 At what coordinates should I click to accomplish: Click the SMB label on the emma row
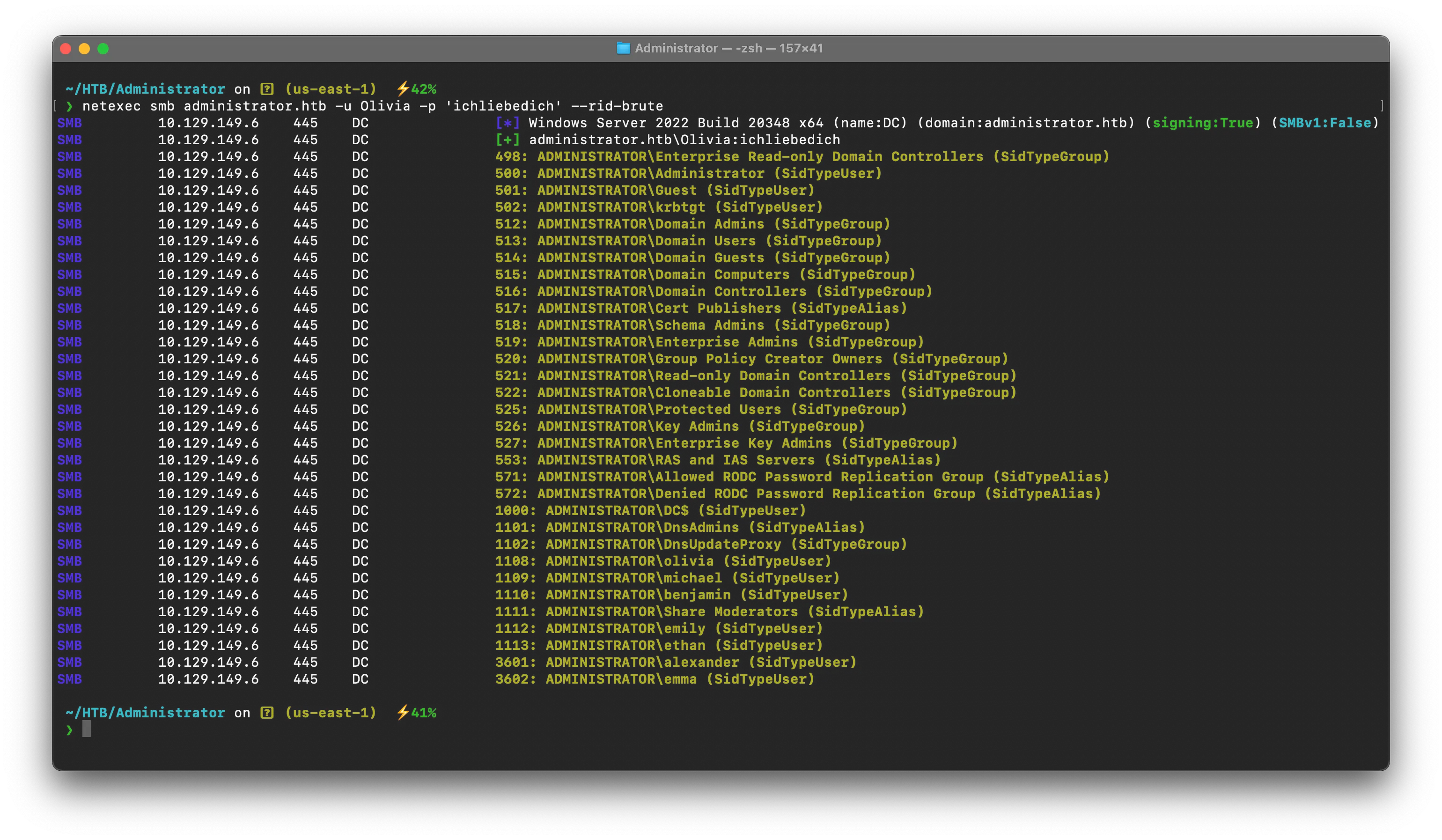[x=70, y=679]
